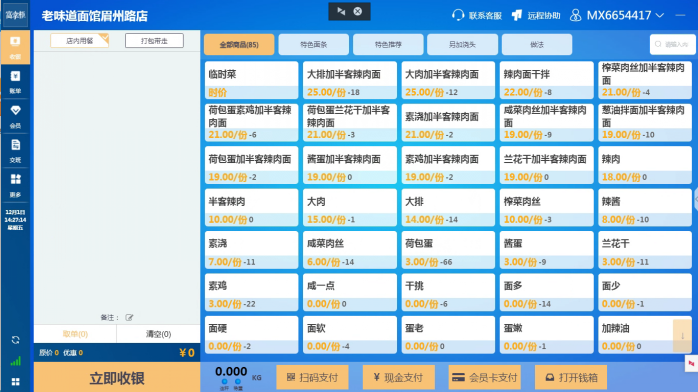Expand the MX6654417 account dropdown

660,15
